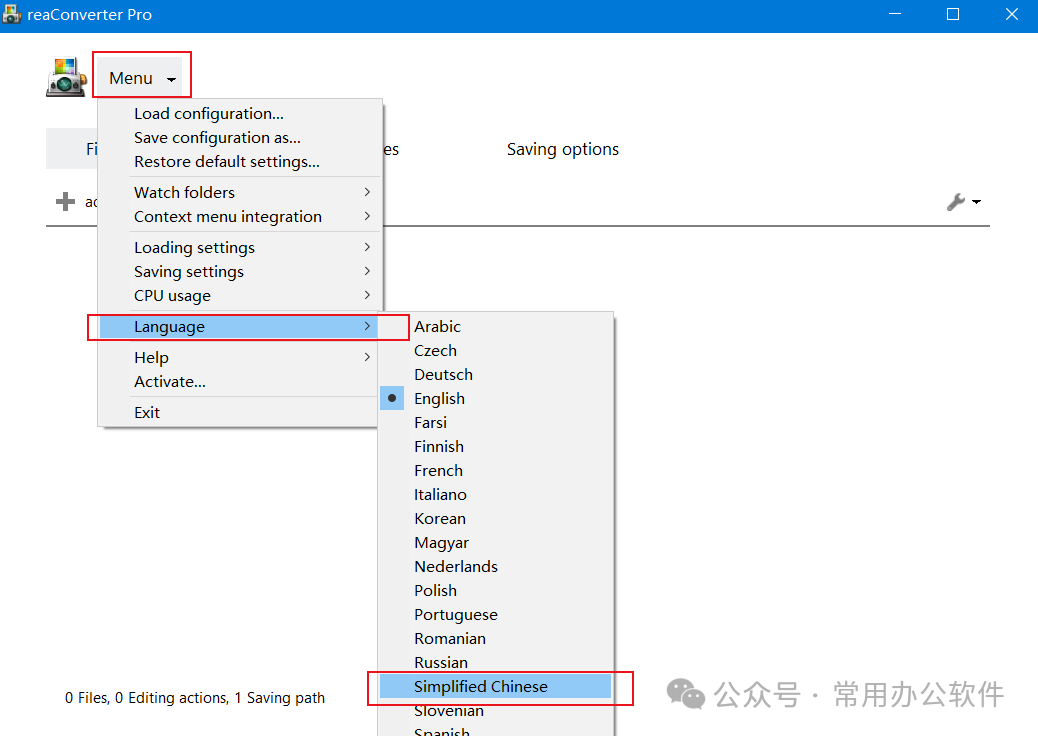Choose Exit from the menu
The height and width of the screenshot is (737, 1038).
point(147,413)
